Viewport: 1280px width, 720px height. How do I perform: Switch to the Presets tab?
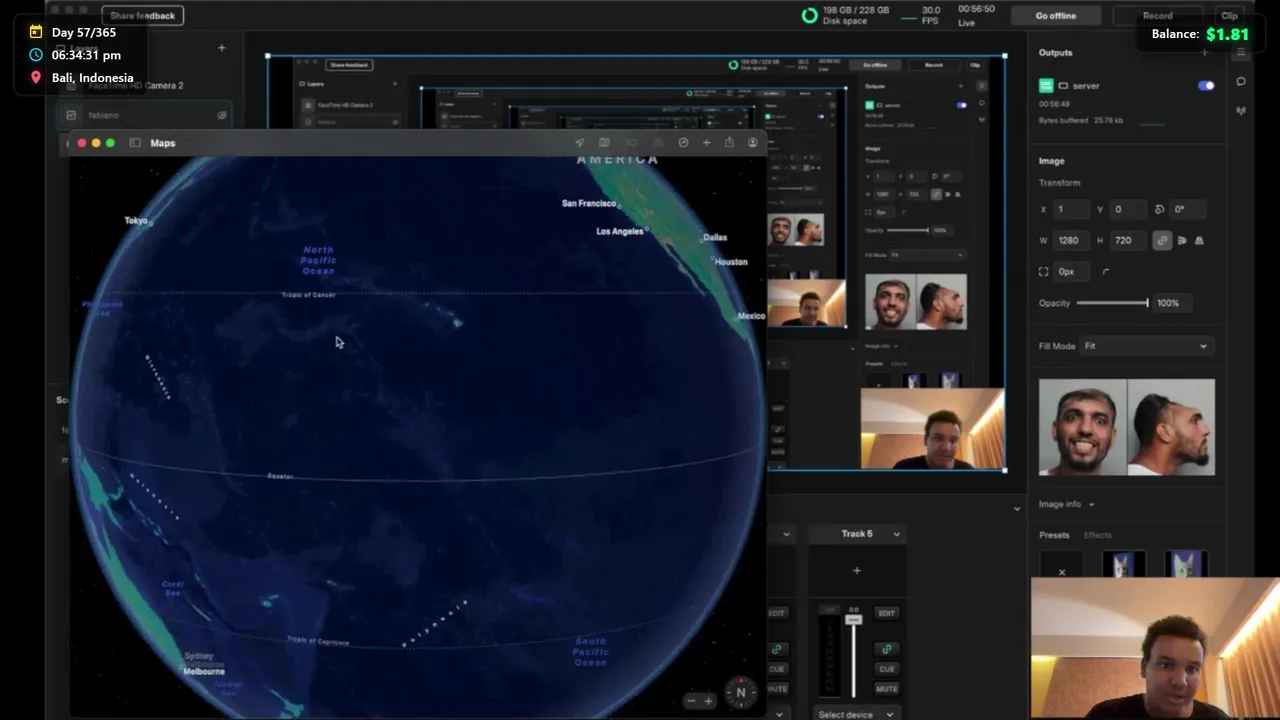tap(1054, 535)
